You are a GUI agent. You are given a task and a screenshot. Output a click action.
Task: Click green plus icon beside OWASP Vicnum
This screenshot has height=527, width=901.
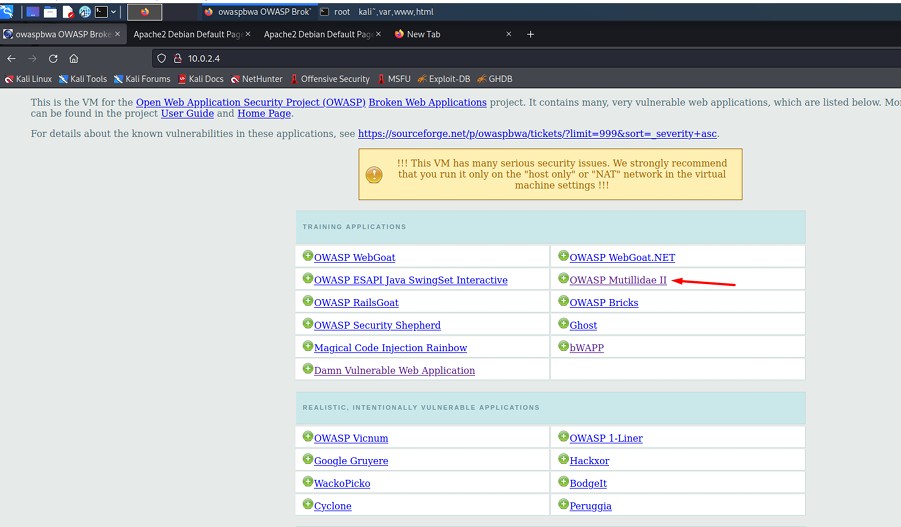tap(308, 436)
